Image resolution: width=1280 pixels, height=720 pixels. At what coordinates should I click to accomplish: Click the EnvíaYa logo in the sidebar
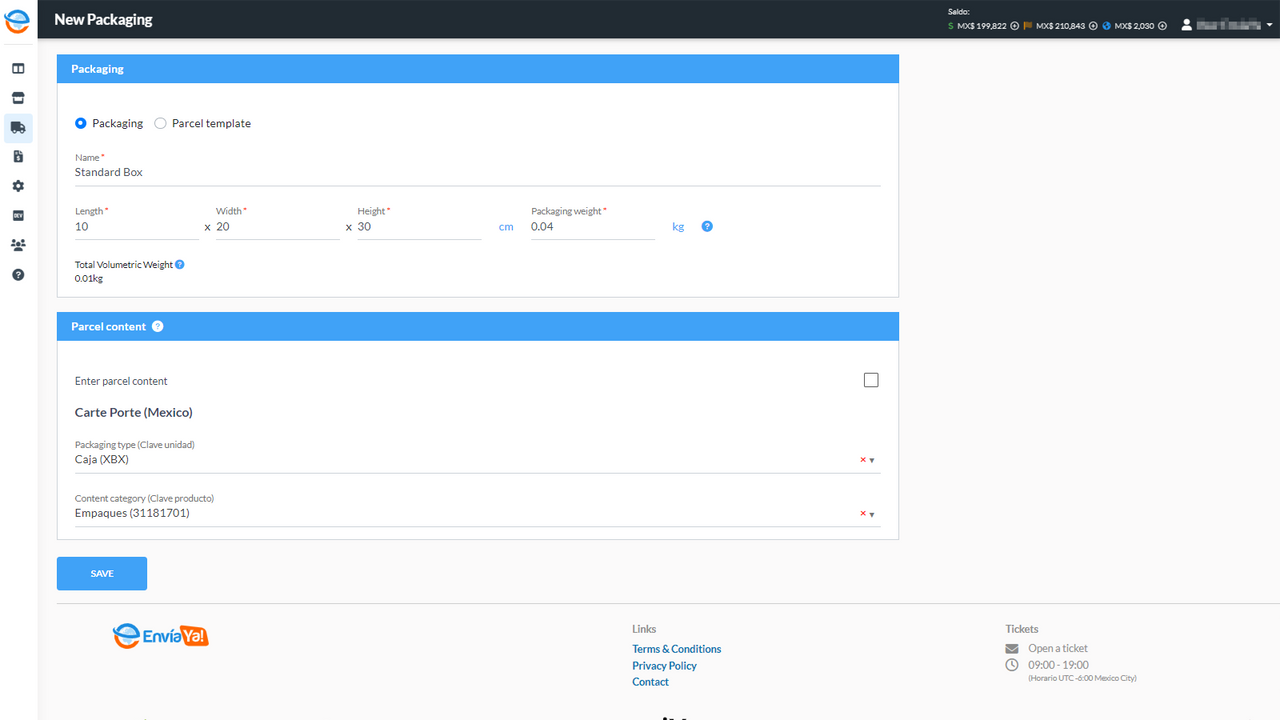[18, 20]
